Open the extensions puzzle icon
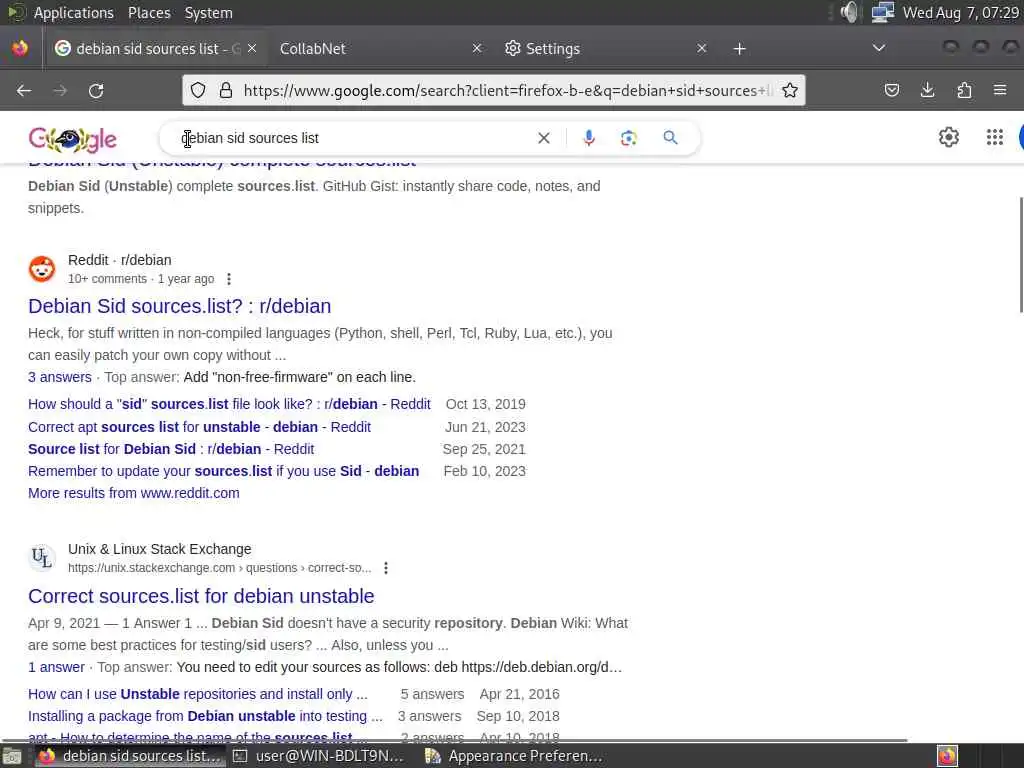Viewport: 1024px width, 768px height. [964, 90]
